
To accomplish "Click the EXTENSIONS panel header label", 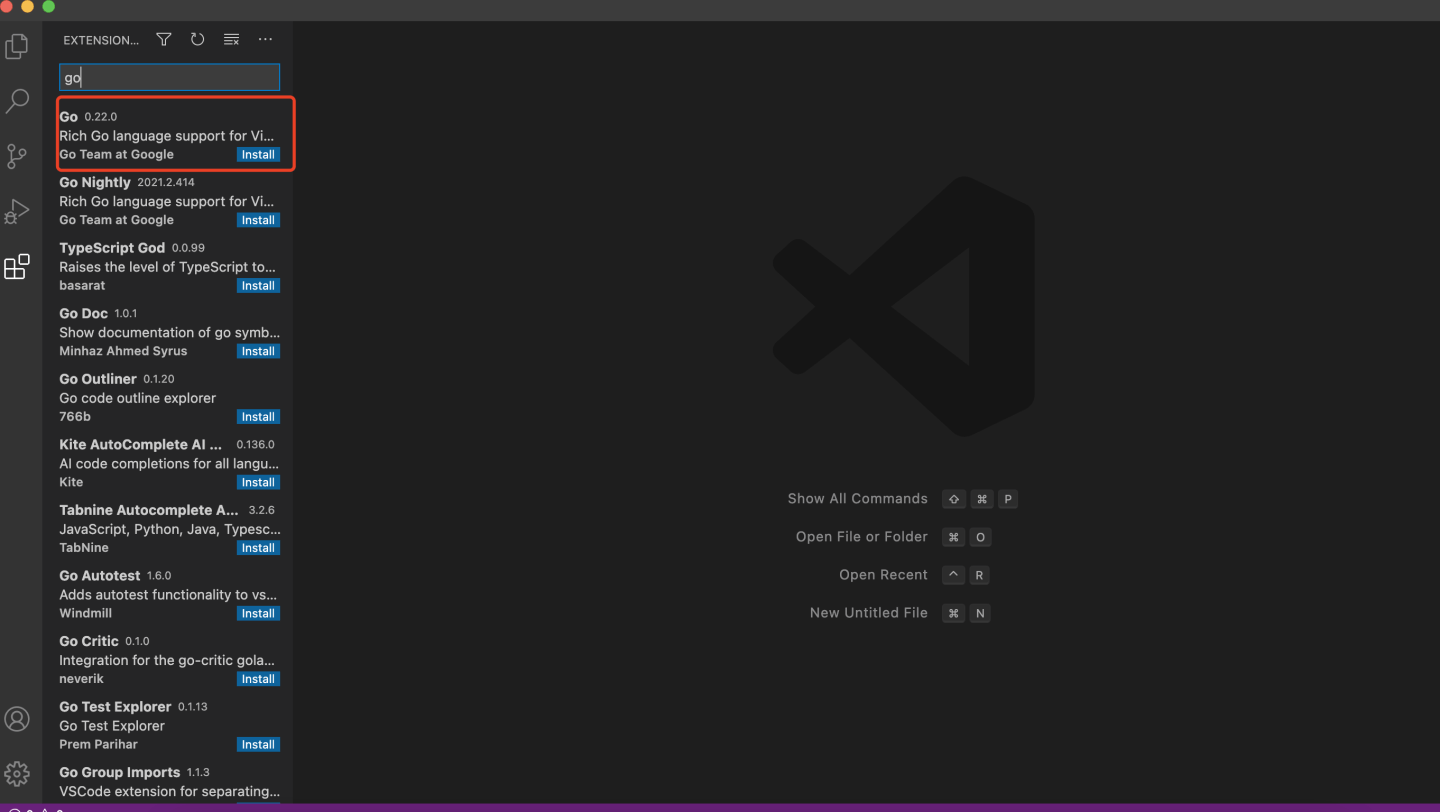I will pyautogui.click(x=101, y=40).
